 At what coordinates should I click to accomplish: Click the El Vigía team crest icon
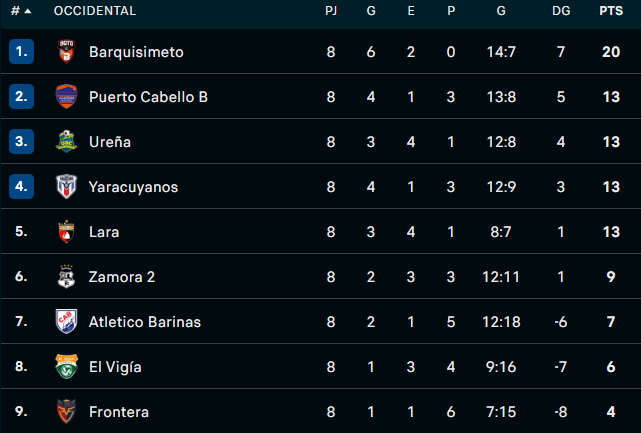66,366
